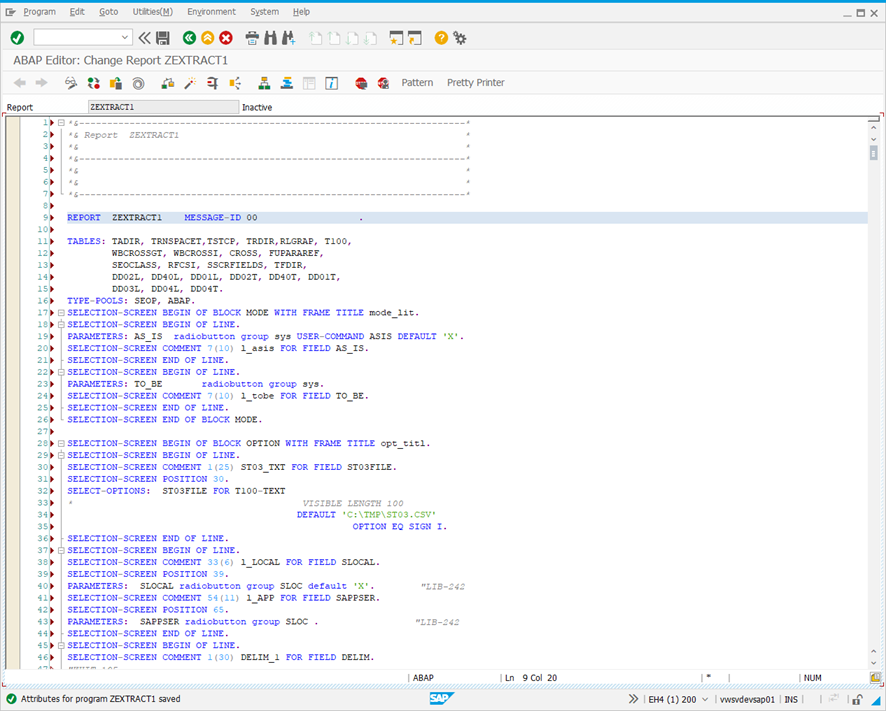
Task: Collapse BEGIN OF LINE fold at line 29
Action: [61, 455]
